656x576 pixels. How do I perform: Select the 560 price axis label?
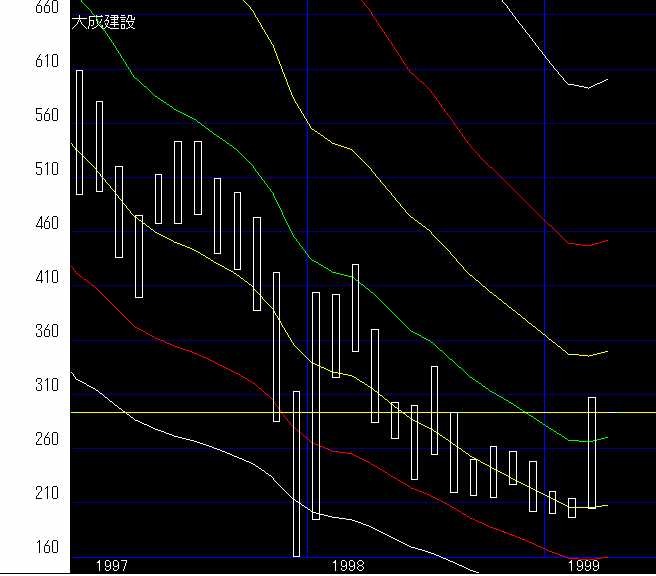tap(19, 116)
